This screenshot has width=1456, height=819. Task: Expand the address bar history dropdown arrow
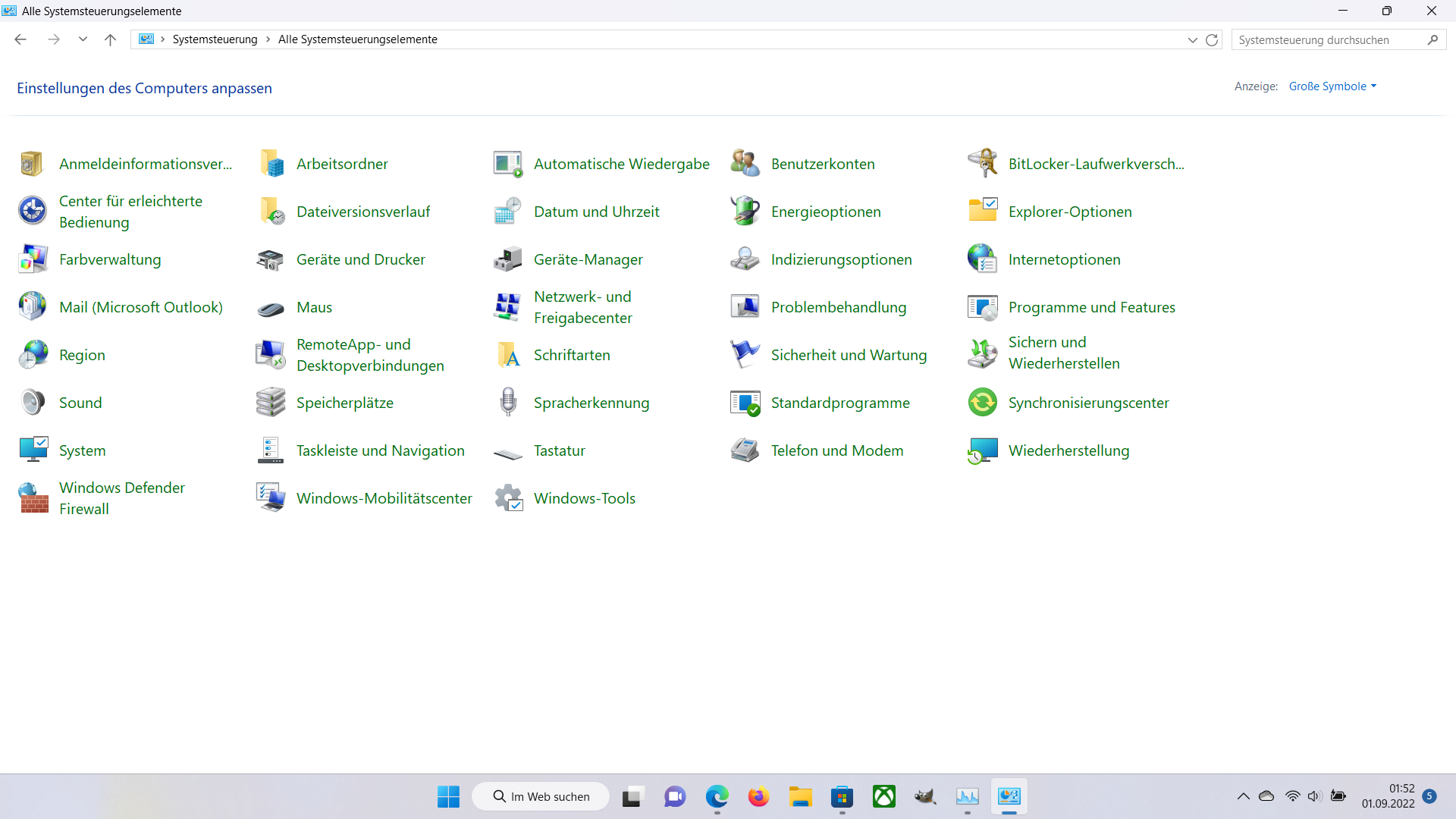coord(1192,40)
